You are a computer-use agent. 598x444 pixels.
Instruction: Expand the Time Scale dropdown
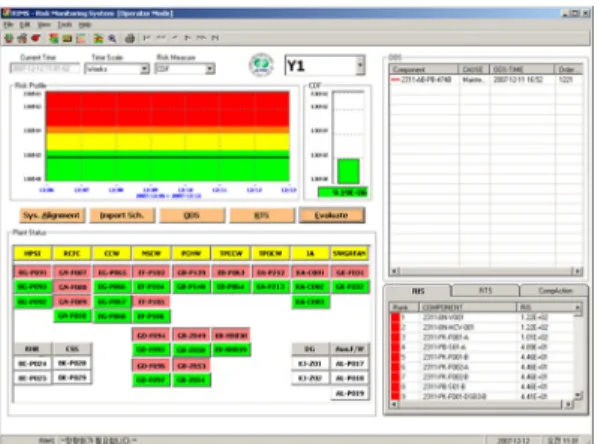[144, 69]
